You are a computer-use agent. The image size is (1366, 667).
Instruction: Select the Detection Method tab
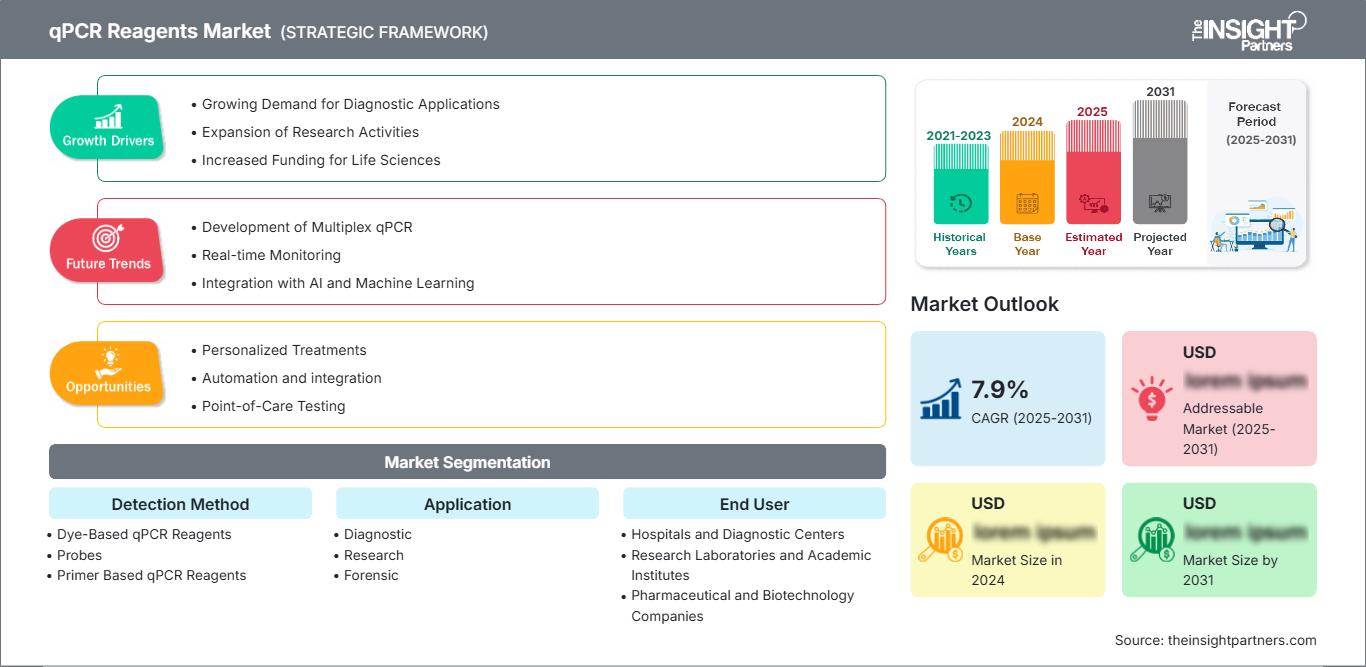click(x=180, y=503)
